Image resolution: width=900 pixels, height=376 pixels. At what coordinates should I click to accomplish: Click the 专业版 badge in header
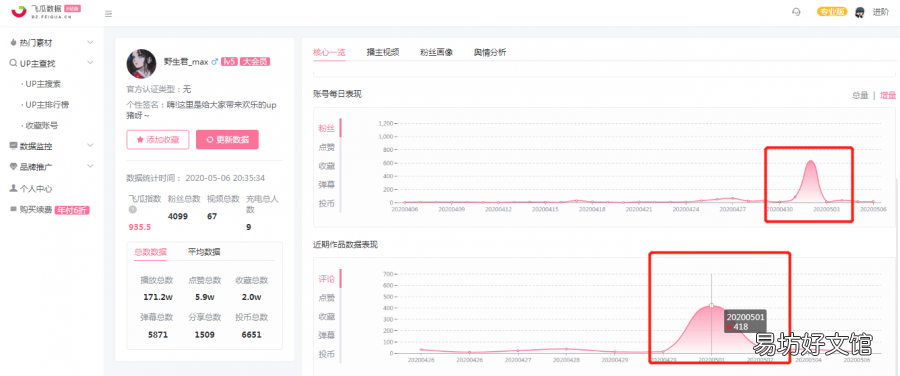click(x=832, y=12)
